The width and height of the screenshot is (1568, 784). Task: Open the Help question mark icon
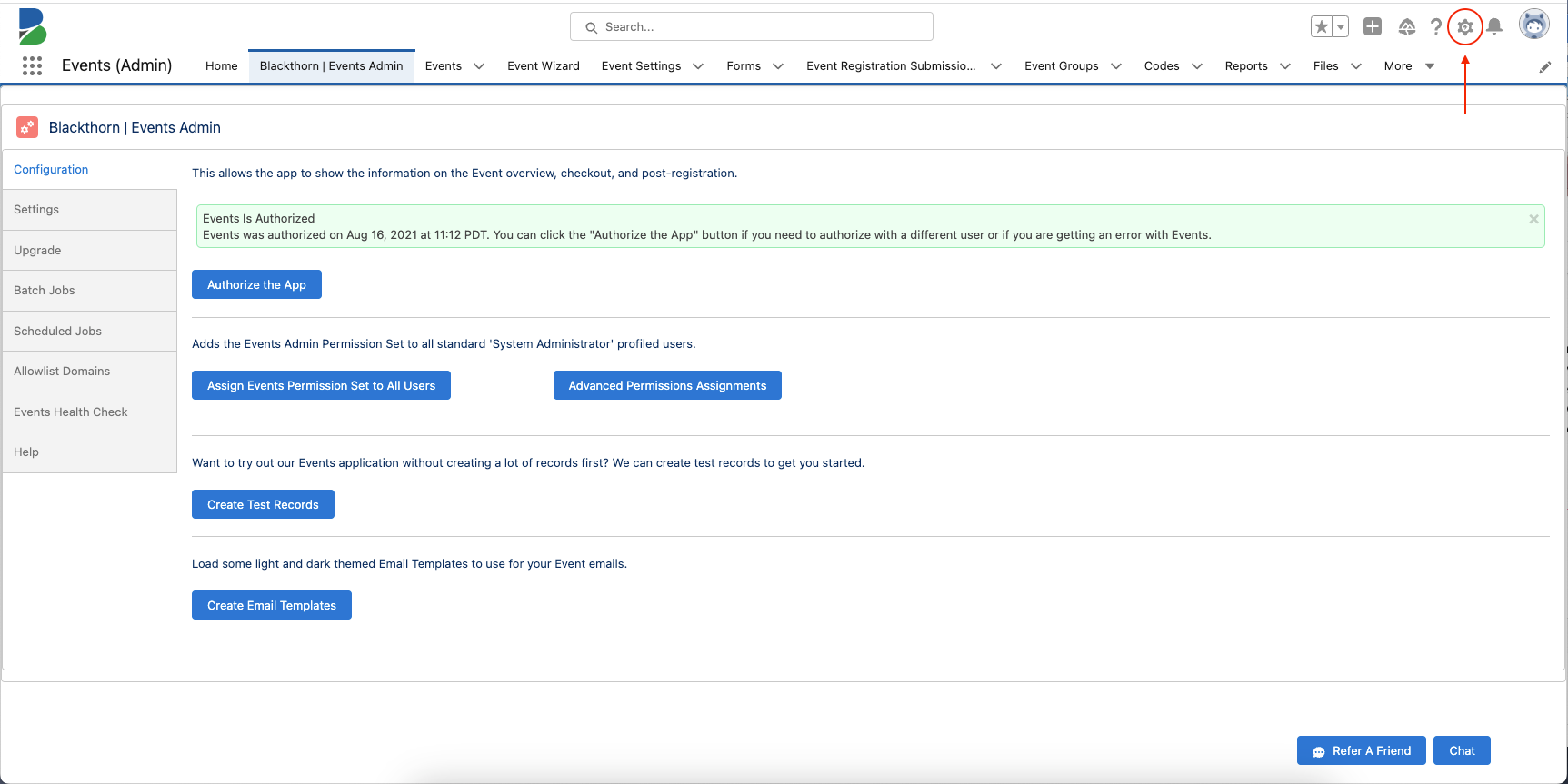[1436, 26]
